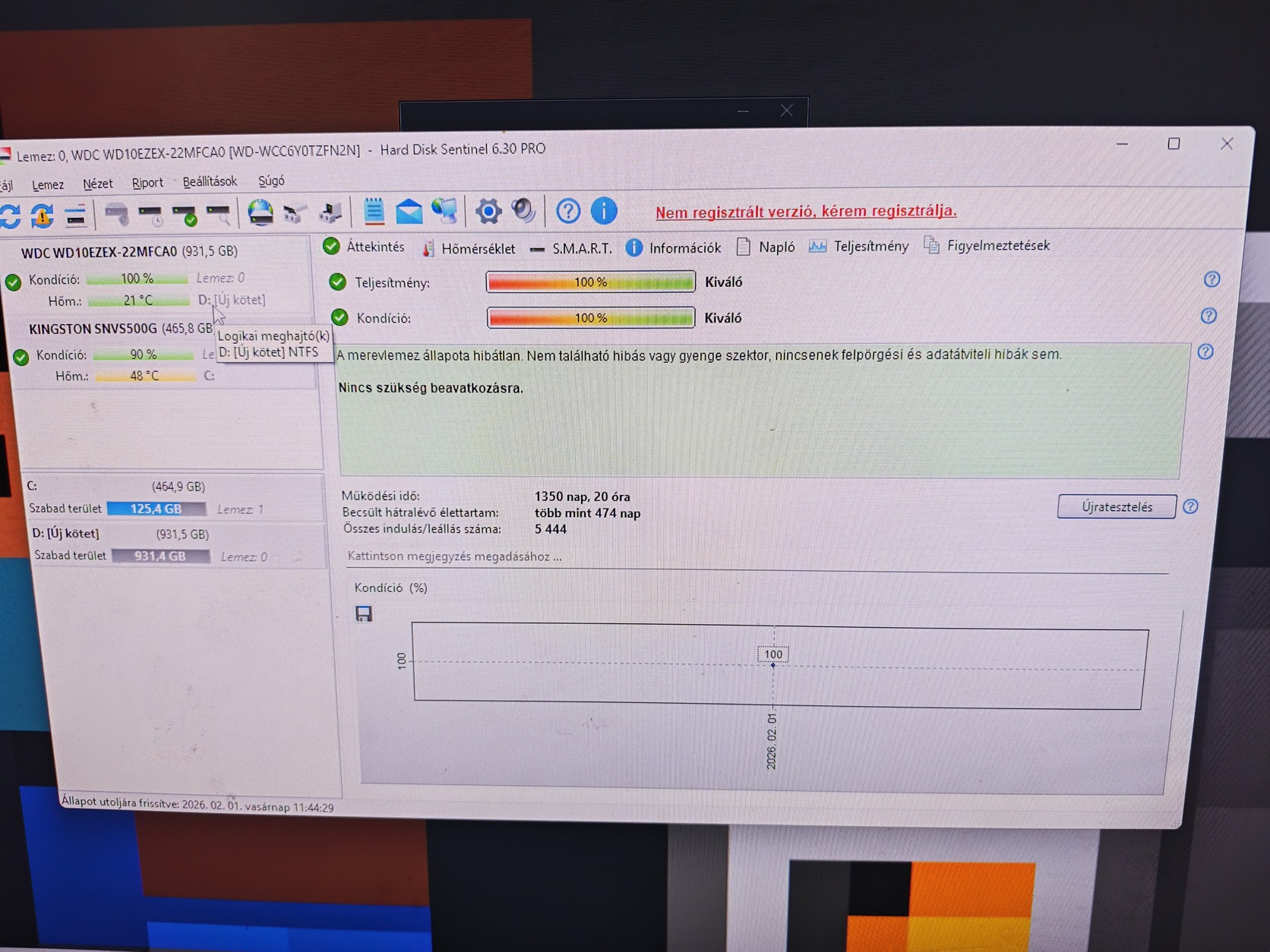Switch to the Áttekintés tab
Image resolution: width=1270 pixels, height=952 pixels.
(x=365, y=247)
